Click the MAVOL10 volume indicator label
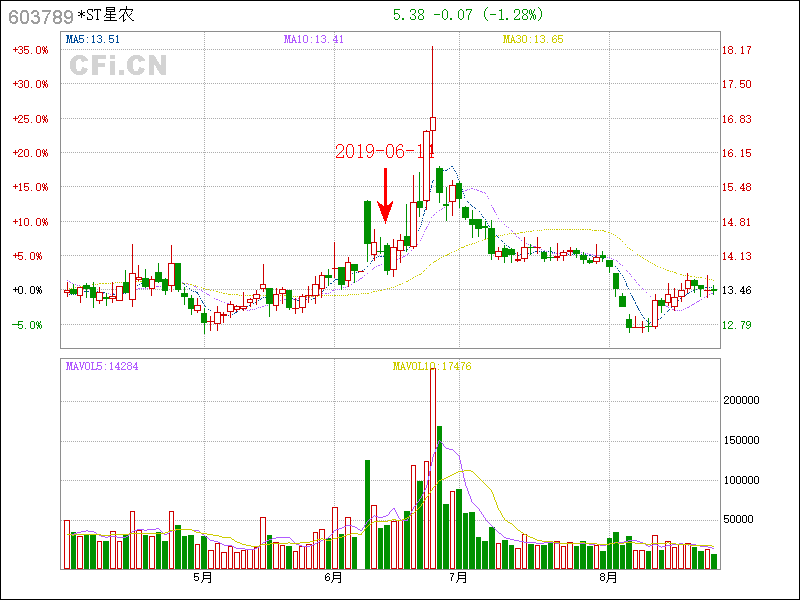 431,366
